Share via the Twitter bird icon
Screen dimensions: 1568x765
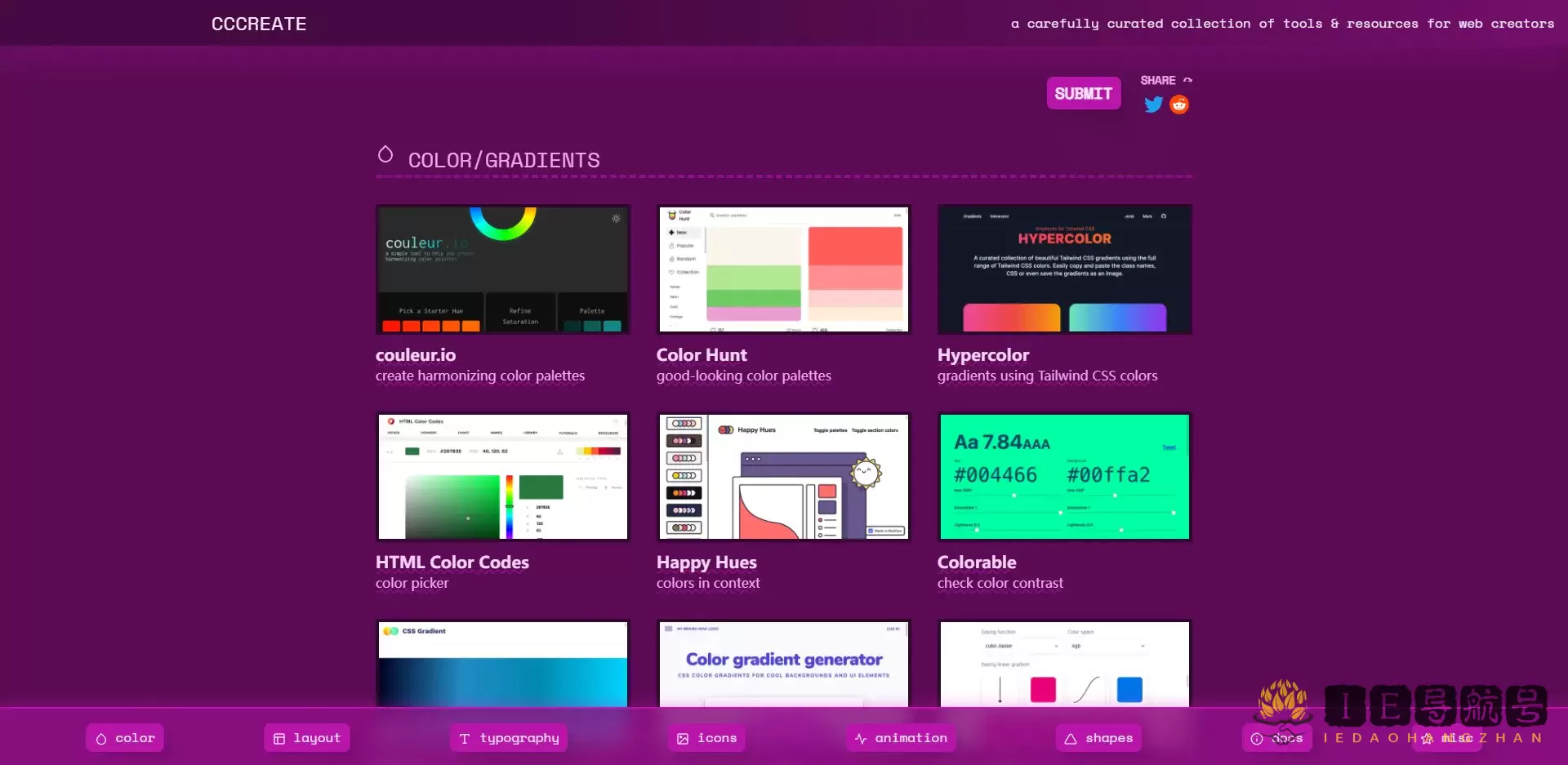[x=1152, y=105]
